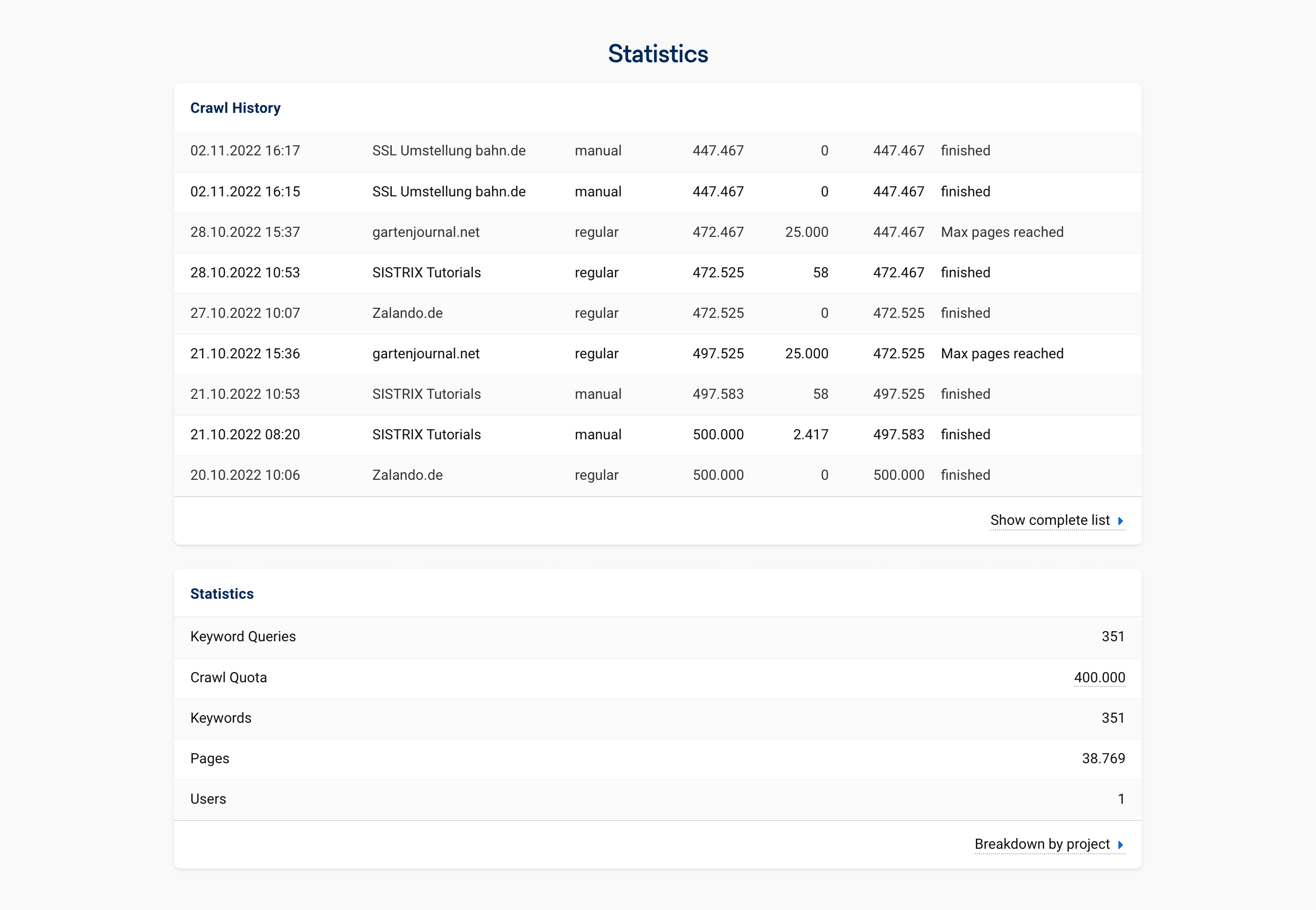Select the crawl date 02.11.2022 16:15
The width and height of the screenshot is (1316, 910).
point(245,192)
